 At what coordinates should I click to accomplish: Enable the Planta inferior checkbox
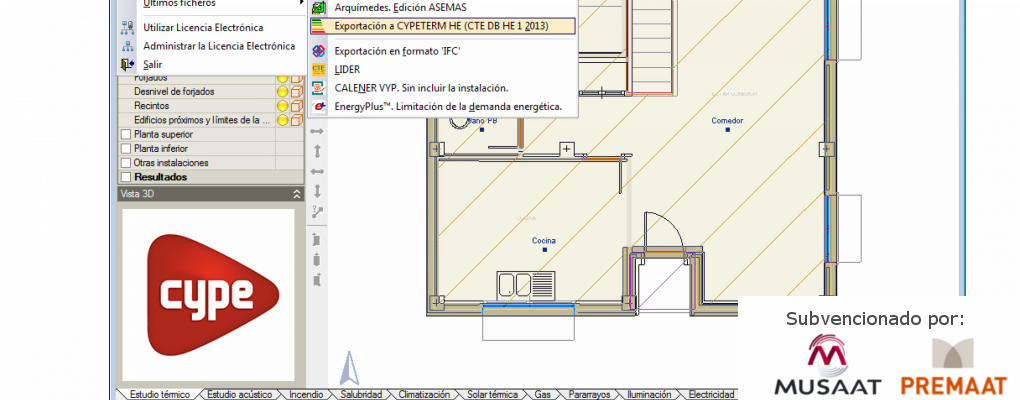pyautogui.click(x=126, y=149)
